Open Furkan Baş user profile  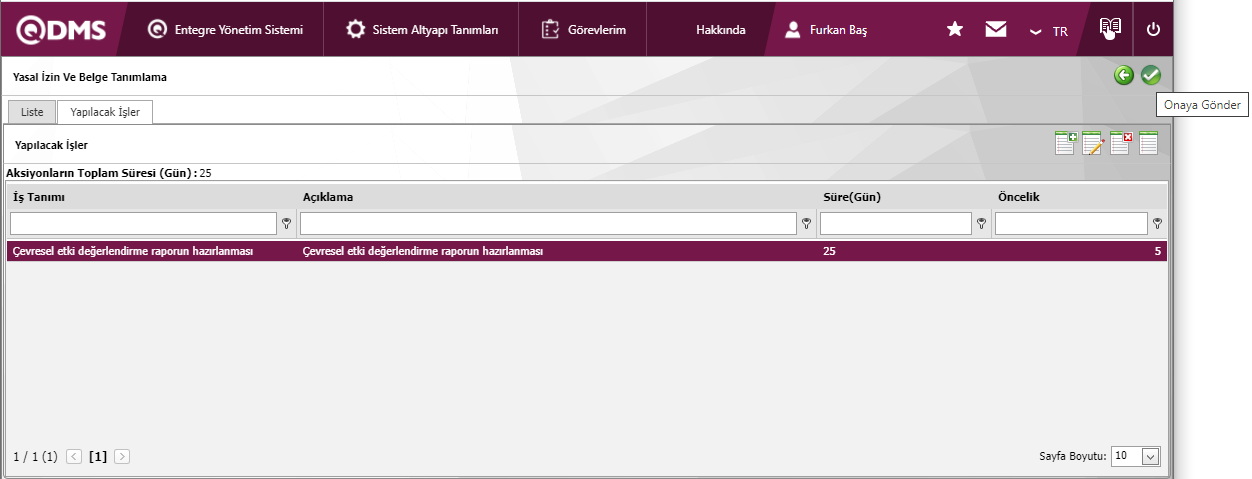[826, 30]
